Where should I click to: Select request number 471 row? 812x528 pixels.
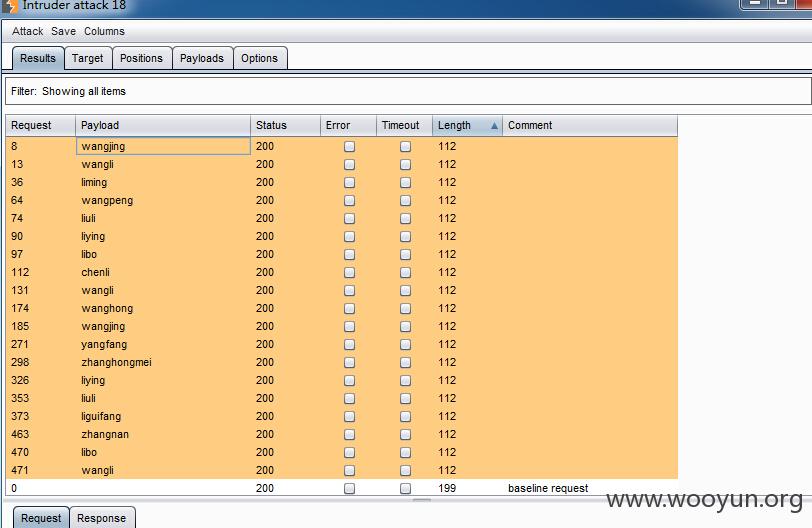(x=342, y=470)
